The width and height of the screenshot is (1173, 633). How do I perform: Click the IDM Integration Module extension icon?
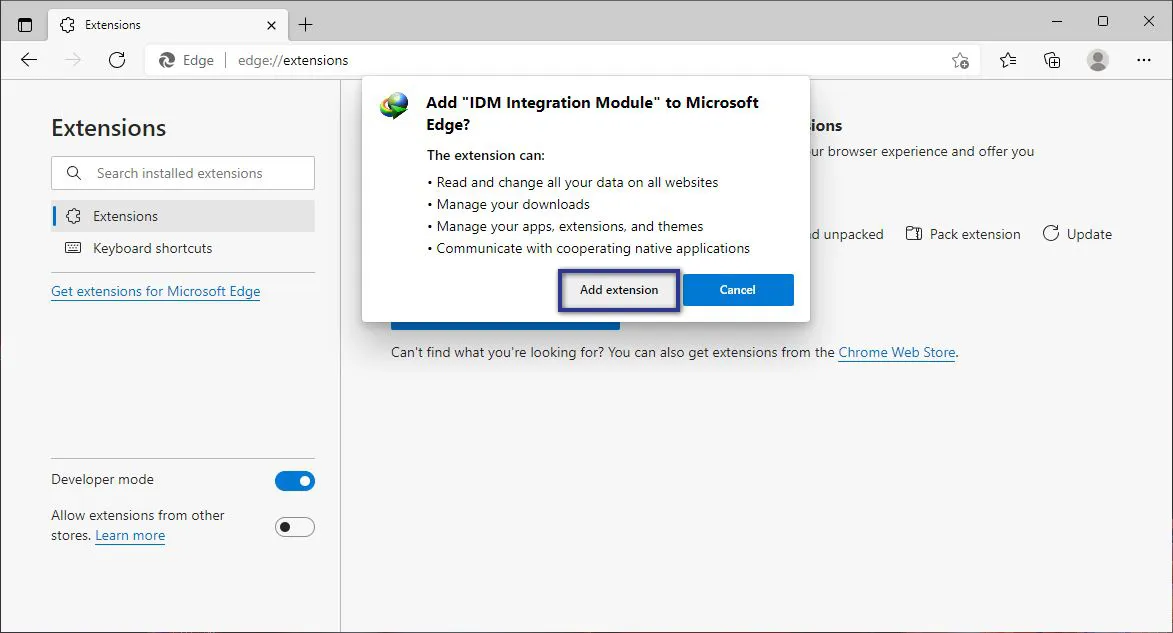coord(394,103)
